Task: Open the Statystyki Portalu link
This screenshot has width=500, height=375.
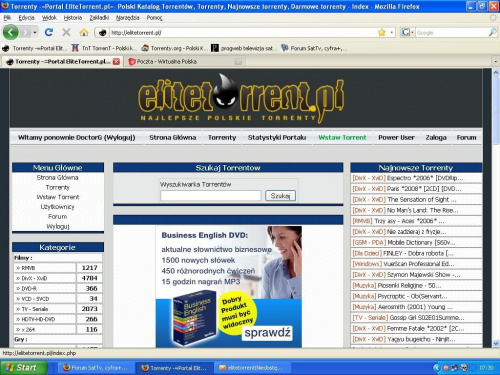Action: (277, 137)
